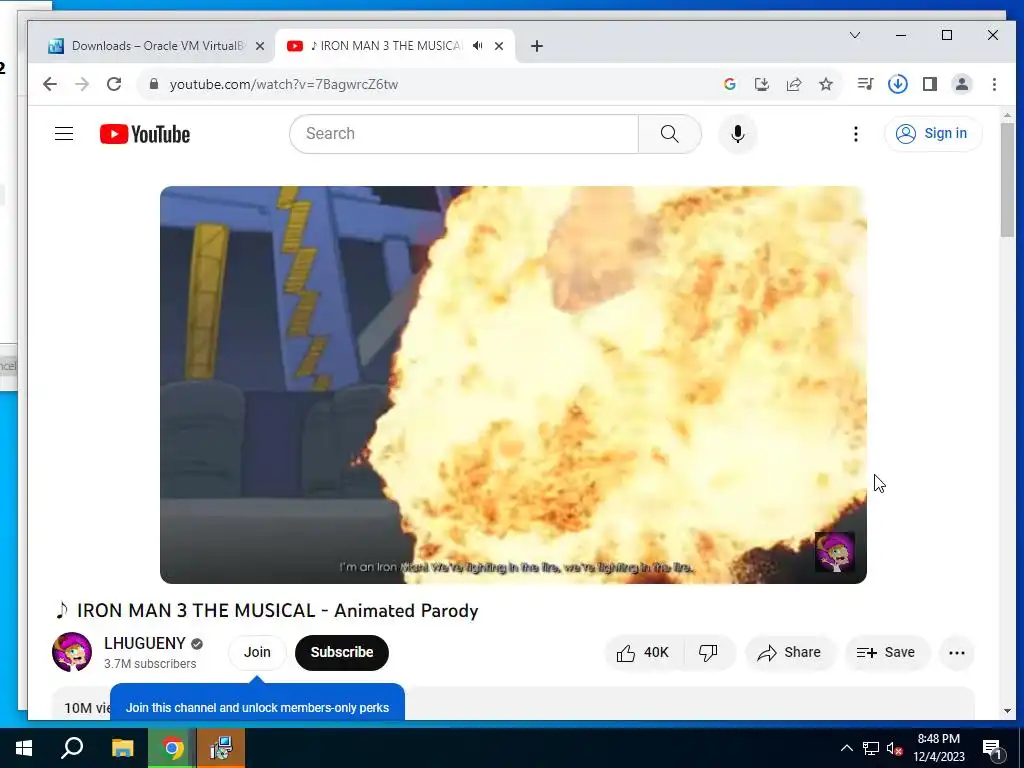Click the Google icon in the address bar
Image resolution: width=1024 pixels, height=768 pixels.
(x=729, y=84)
